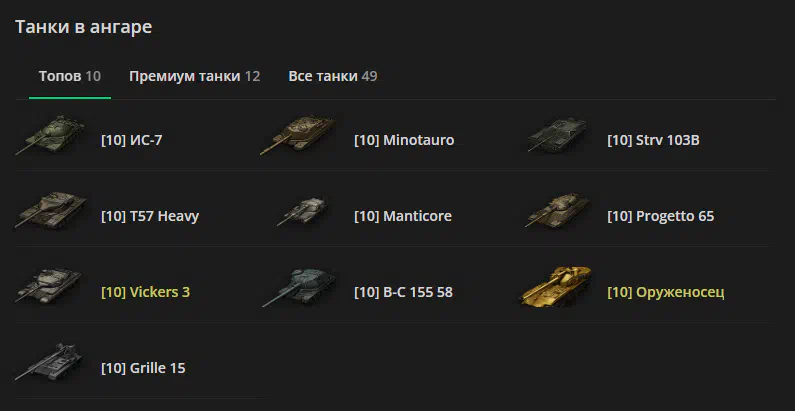
Task: Open the T57 Heavy tank thumbnail
Action: pyautogui.click(x=51, y=210)
